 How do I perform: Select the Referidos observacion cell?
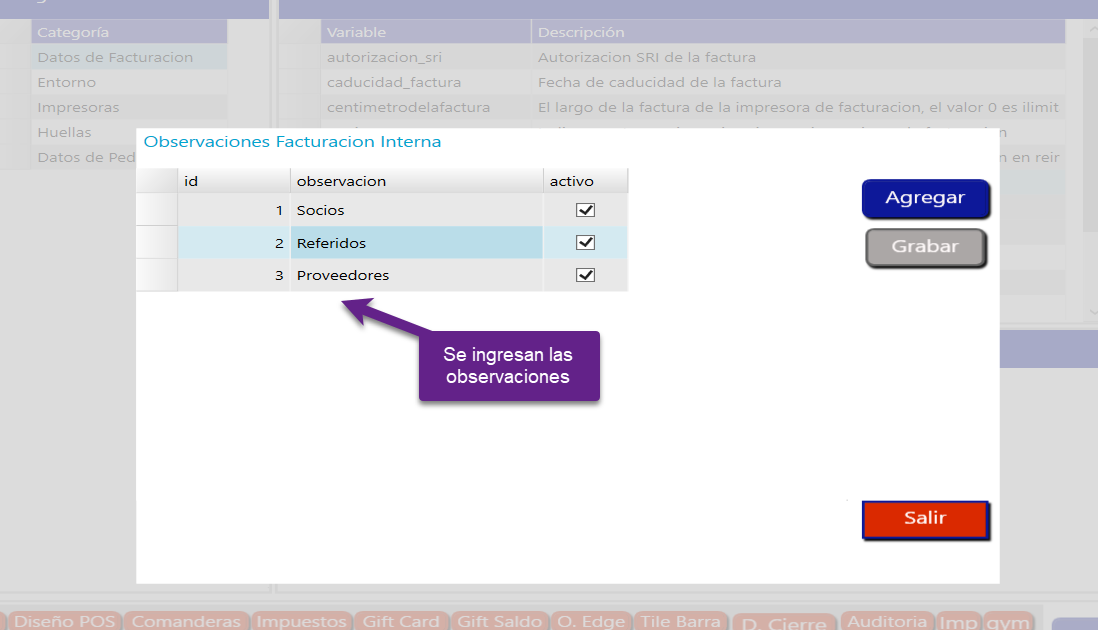point(416,243)
